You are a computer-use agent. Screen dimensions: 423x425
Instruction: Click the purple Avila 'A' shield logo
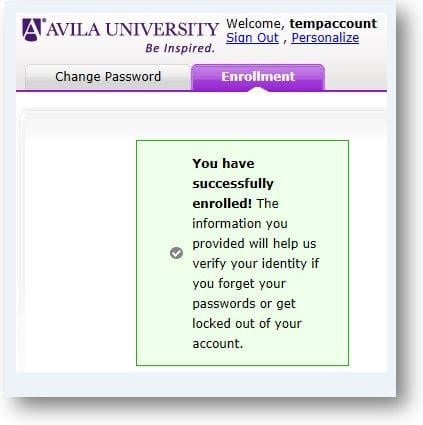(x=33, y=29)
